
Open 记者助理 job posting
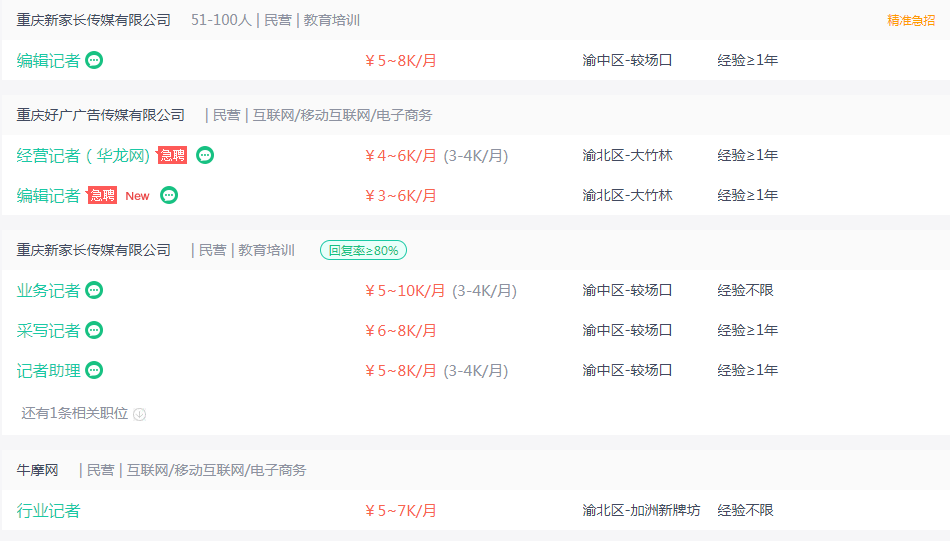pyautogui.click(x=48, y=371)
